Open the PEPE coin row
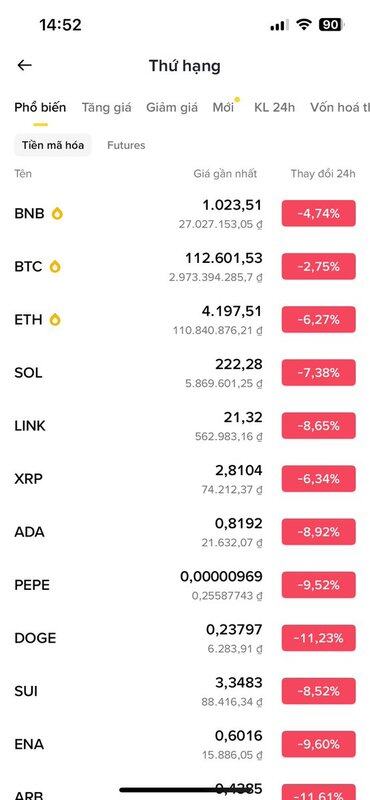Viewport: 370px width, 800px height. 185,585
